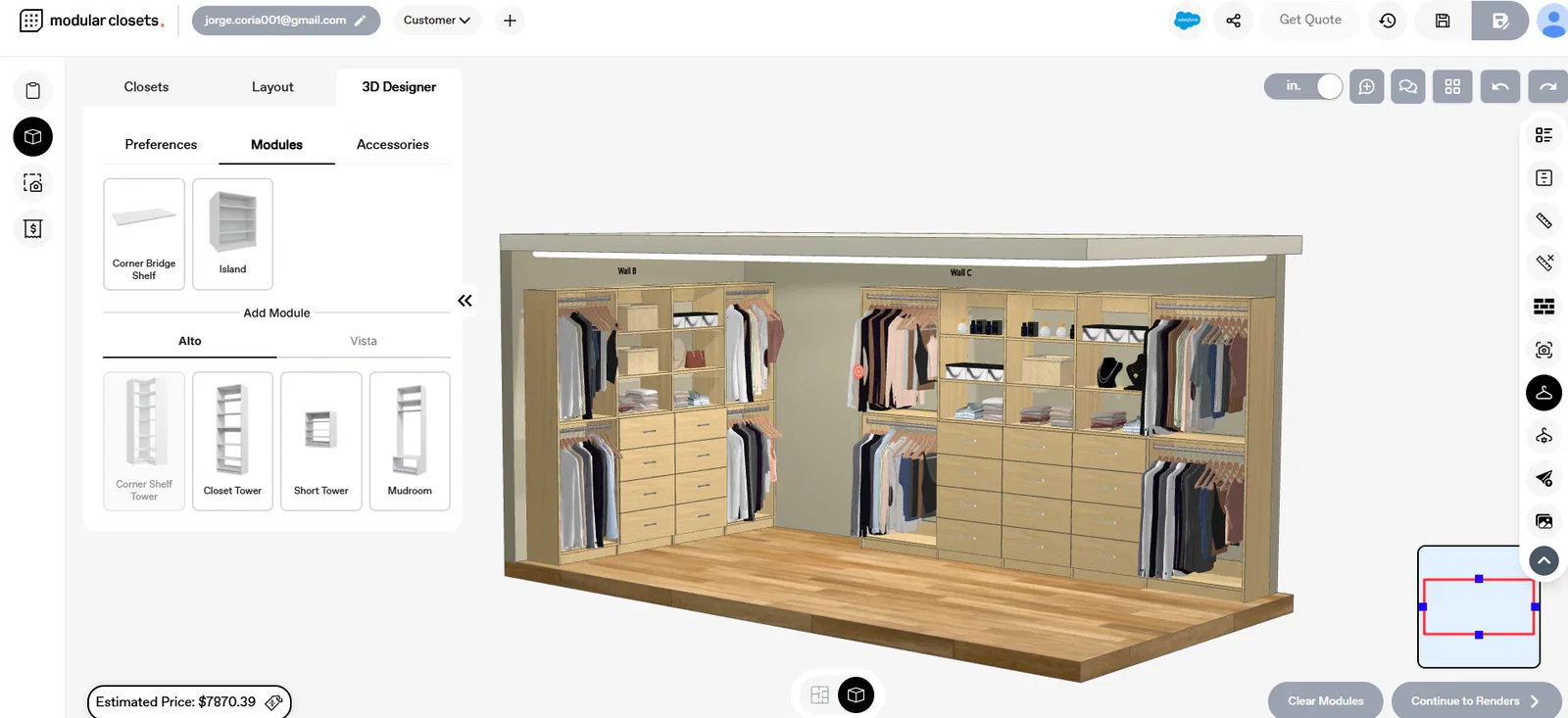Open the pricing dollar icon in left sidebar
This screenshot has width=1568, height=718.
[x=32, y=229]
